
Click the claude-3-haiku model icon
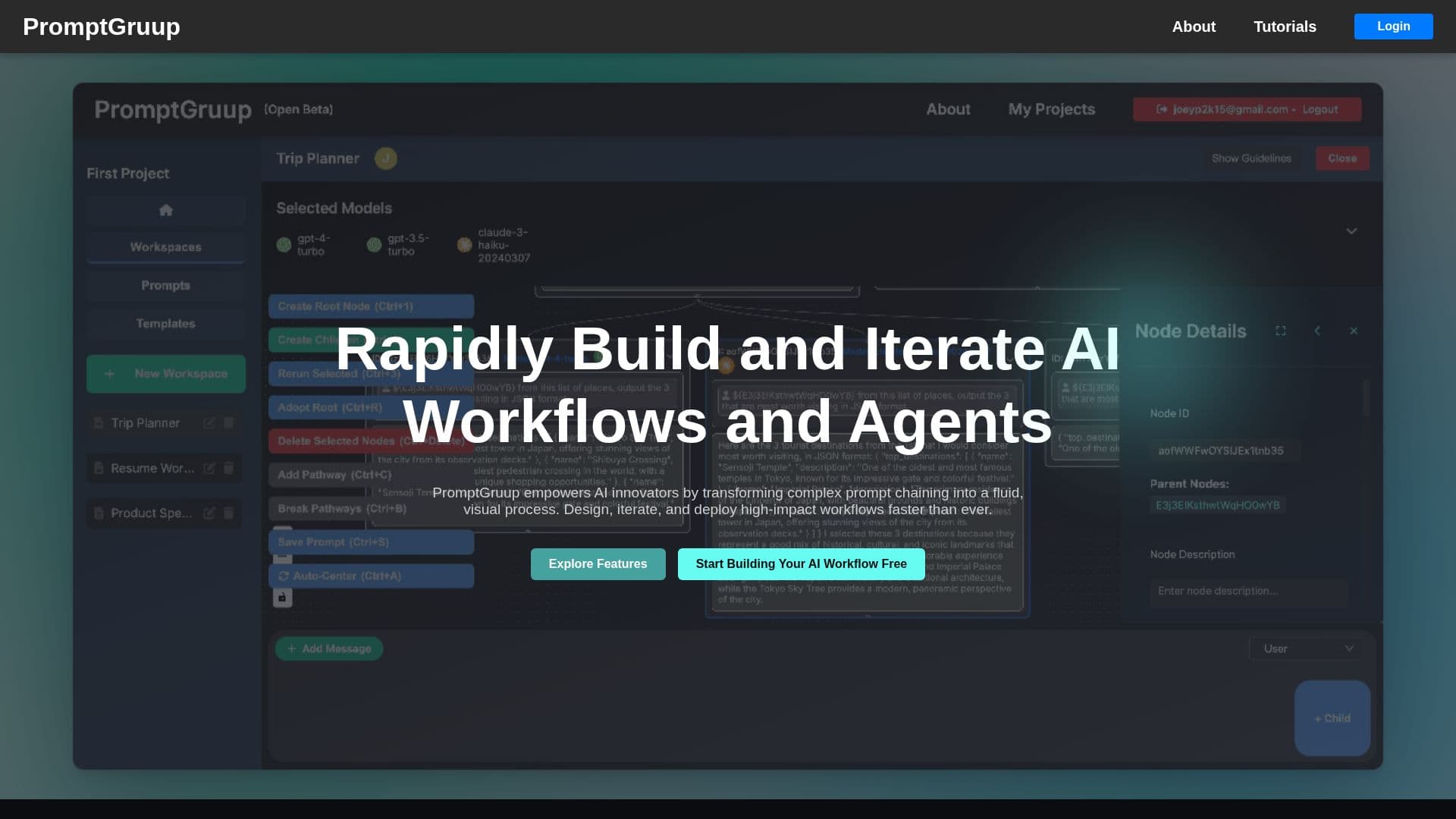[464, 245]
